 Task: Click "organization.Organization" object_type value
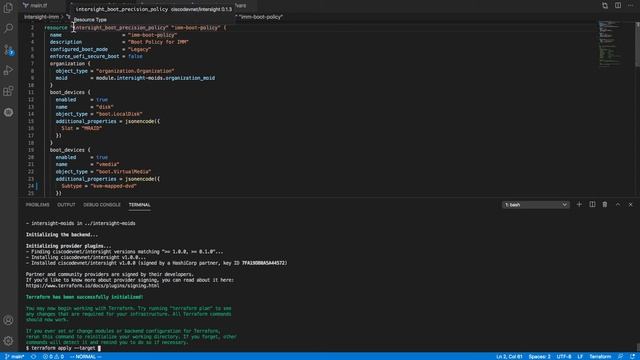click(135, 71)
